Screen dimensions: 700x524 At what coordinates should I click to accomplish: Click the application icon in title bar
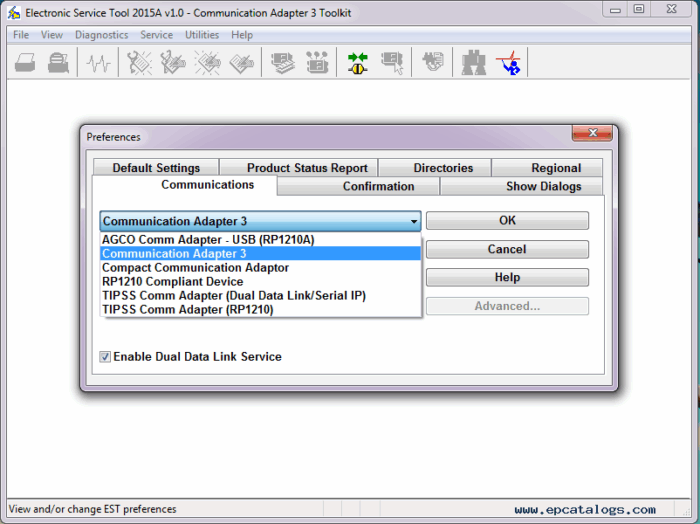point(14,12)
